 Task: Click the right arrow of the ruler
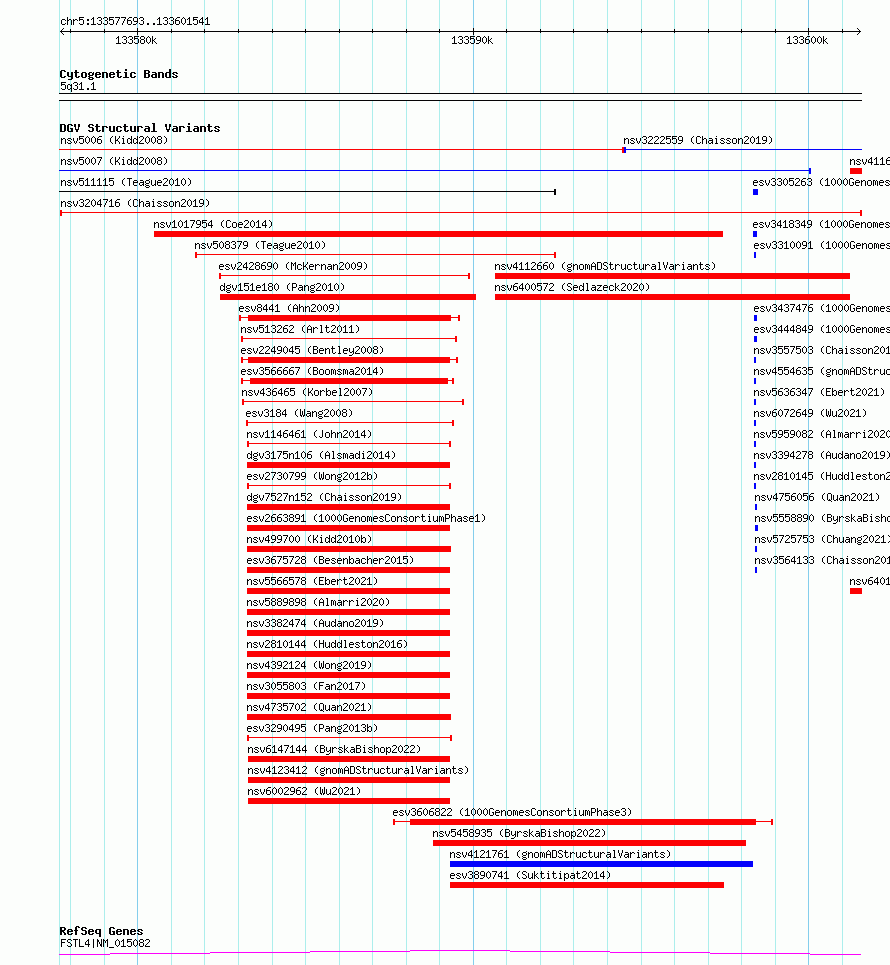(858, 31)
